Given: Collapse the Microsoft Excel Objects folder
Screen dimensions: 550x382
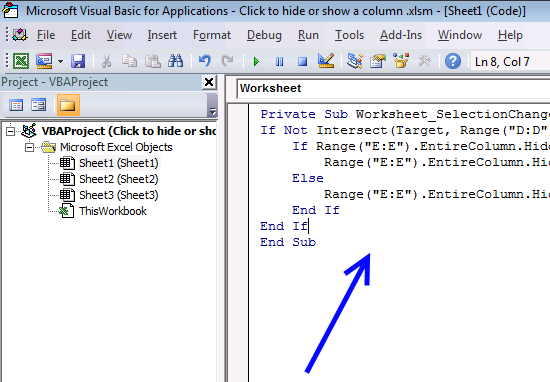Looking at the screenshot, I should click(29, 147).
